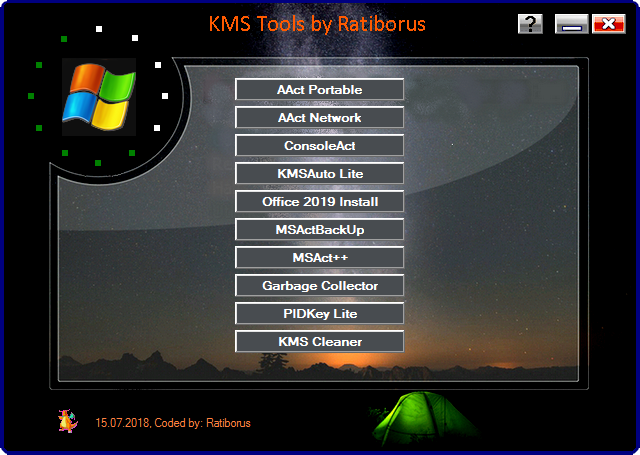Minimize the KMS Tools window
The height and width of the screenshot is (455, 640).
(x=569, y=24)
